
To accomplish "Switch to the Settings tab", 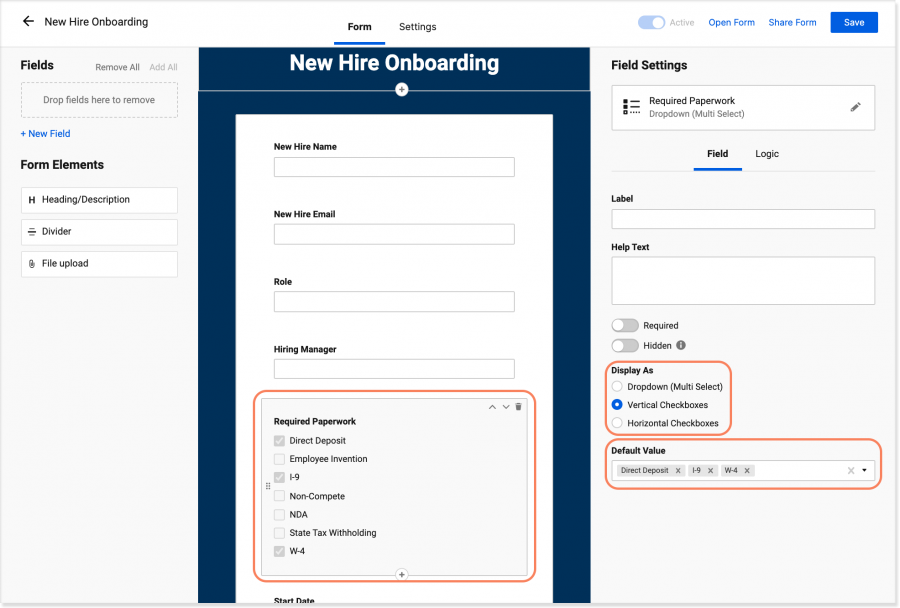I will point(417,27).
